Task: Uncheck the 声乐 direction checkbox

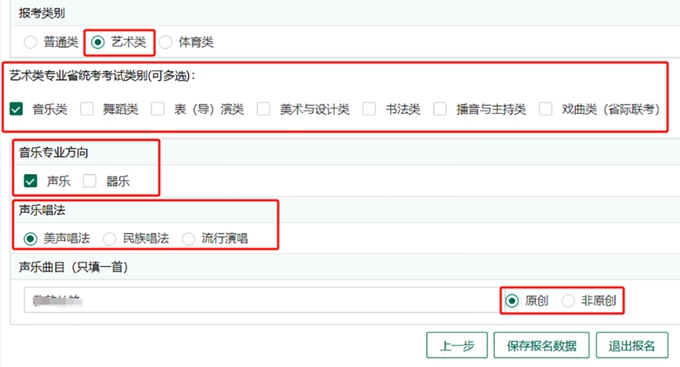Action: click(30, 181)
